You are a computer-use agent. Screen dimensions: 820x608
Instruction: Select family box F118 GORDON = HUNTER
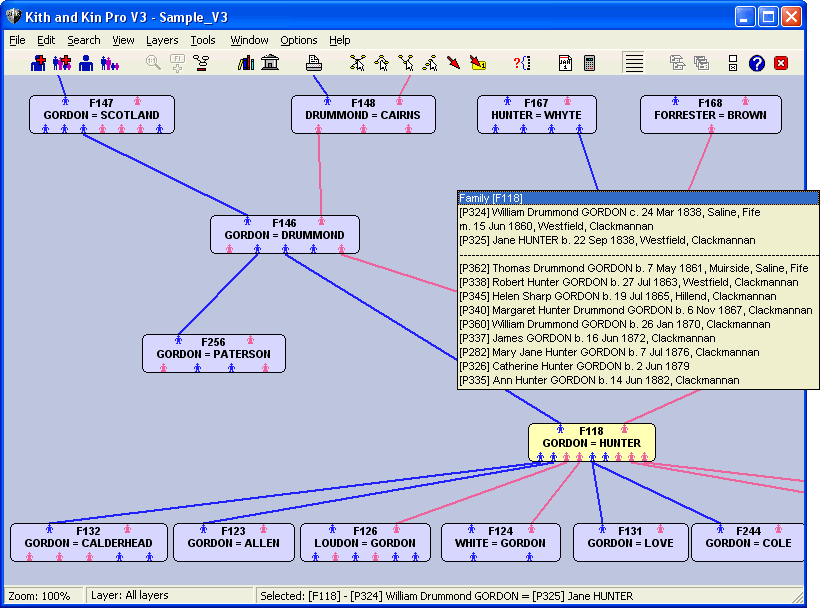click(x=591, y=442)
